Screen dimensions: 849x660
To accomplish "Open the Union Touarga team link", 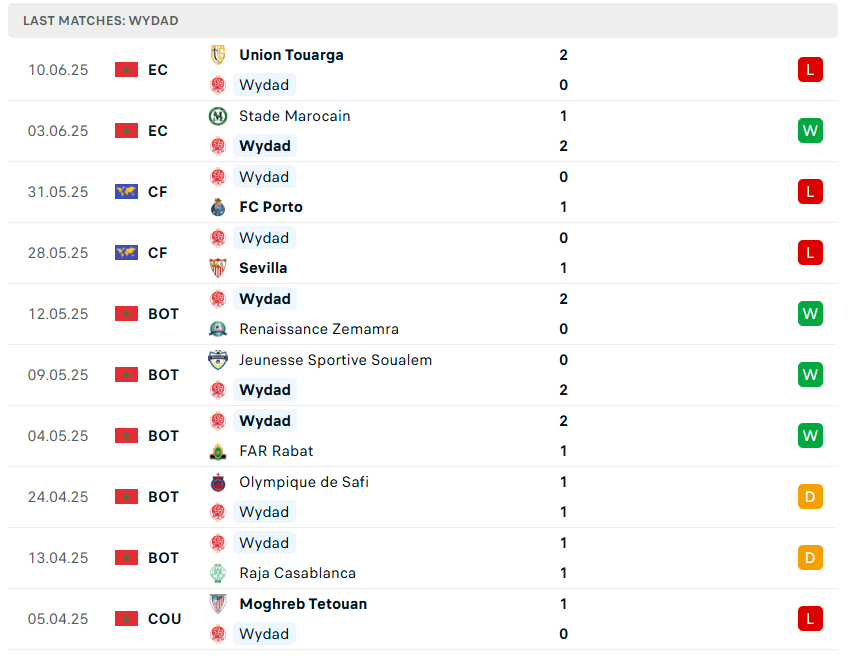I will [291, 55].
